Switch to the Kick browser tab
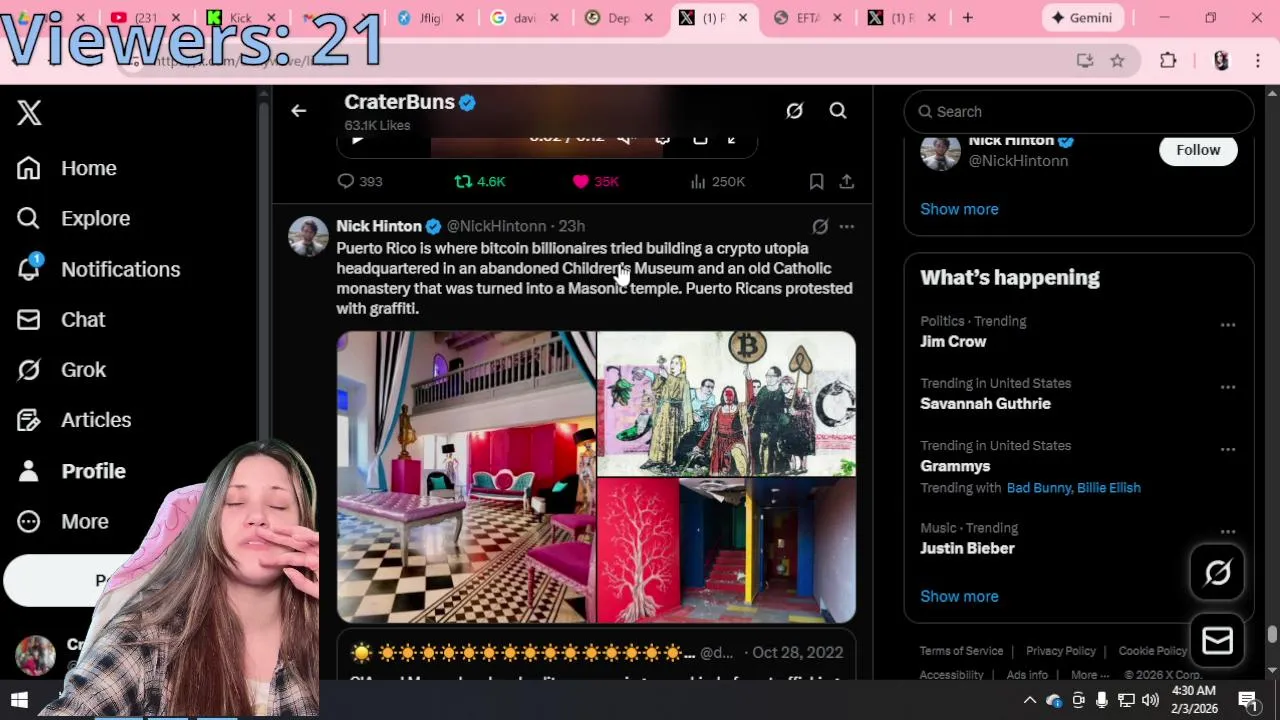This screenshot has width=1280, height=720. point(240,18)
